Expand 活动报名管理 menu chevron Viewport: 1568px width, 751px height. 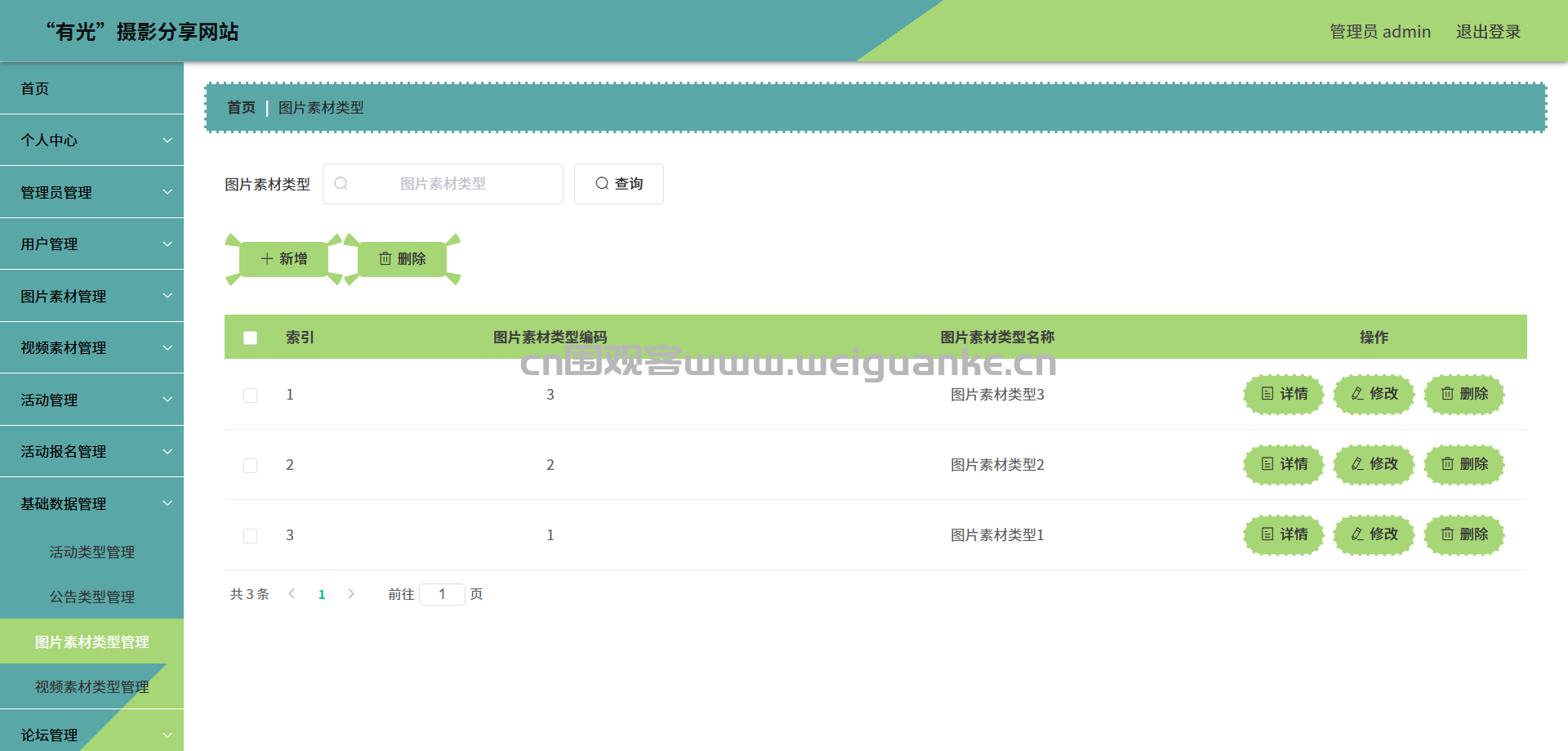167,452
